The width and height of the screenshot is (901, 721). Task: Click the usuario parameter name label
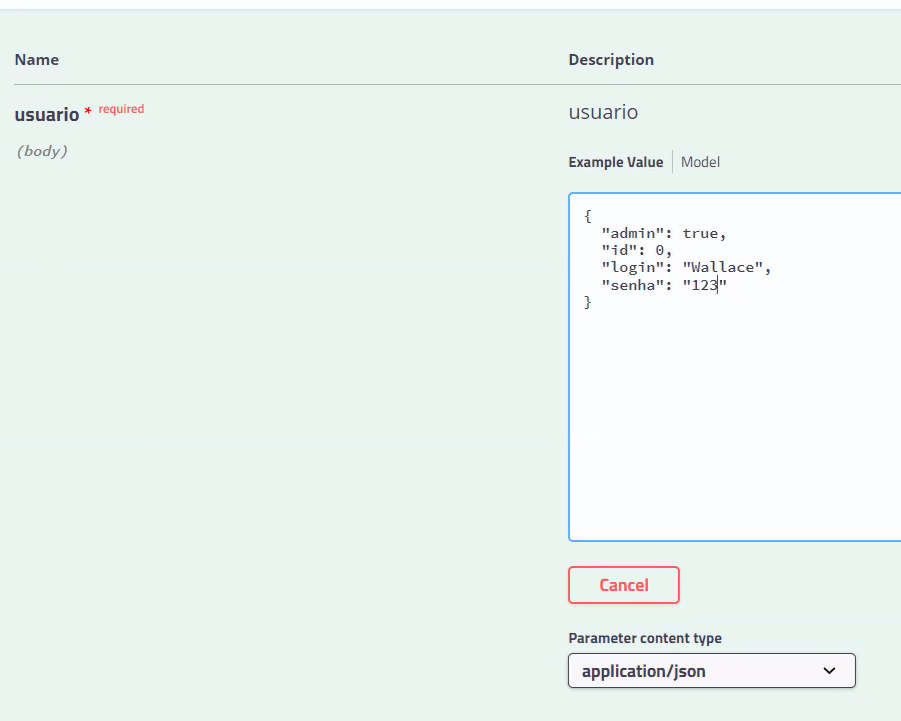coord(46,114)
